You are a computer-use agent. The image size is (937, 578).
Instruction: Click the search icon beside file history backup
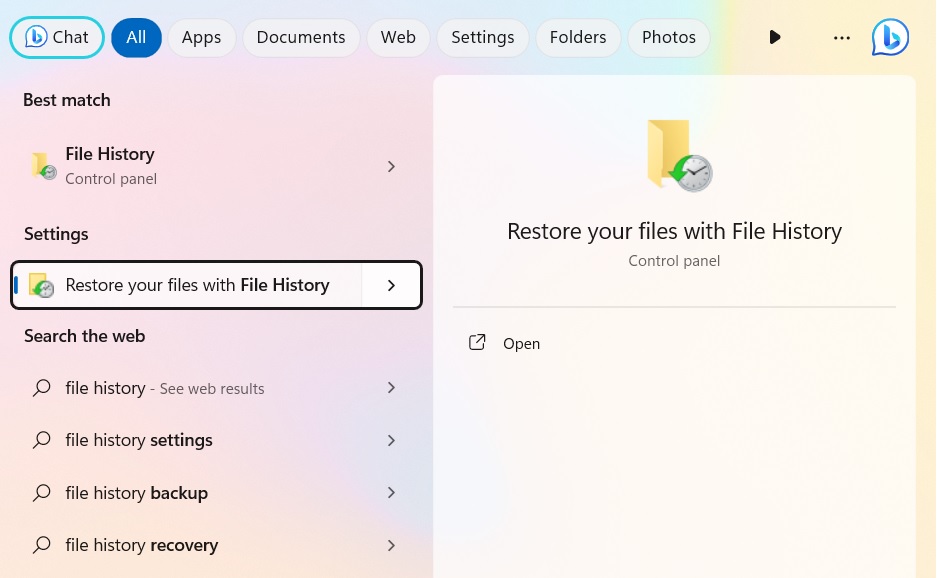[x=41, y=492]
